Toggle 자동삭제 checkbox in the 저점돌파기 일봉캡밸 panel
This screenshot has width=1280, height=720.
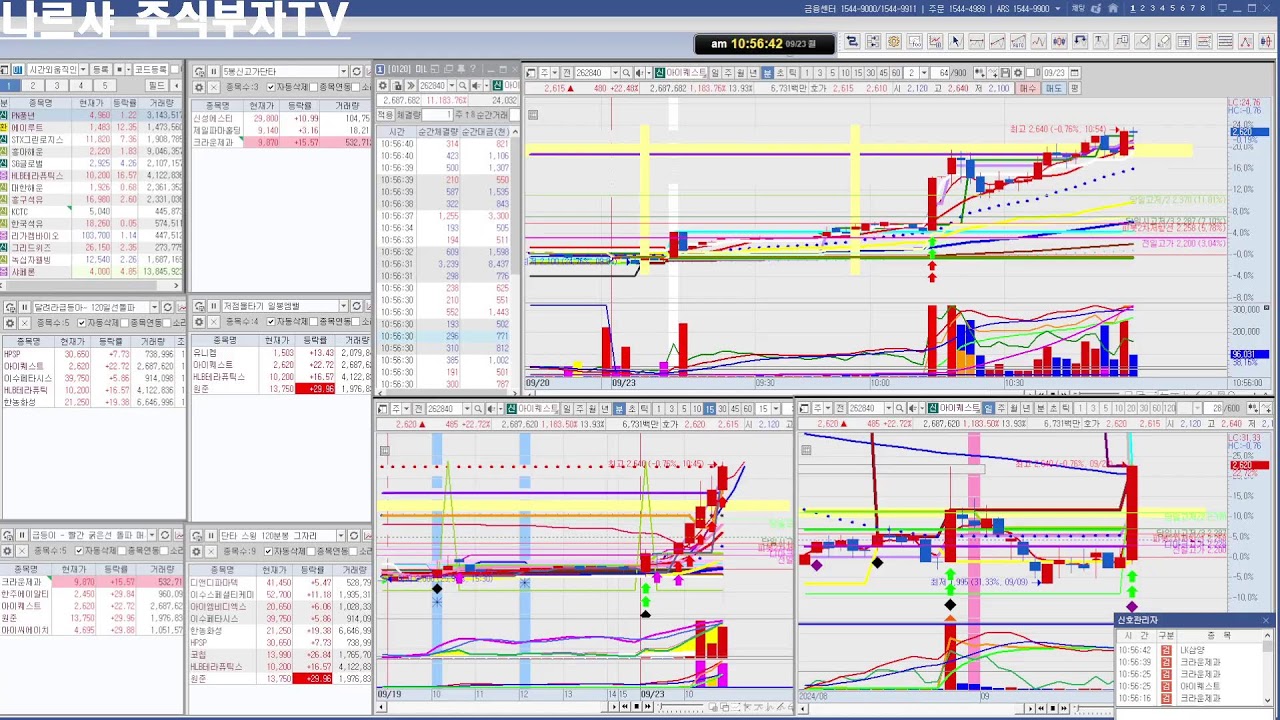point(270,322)
